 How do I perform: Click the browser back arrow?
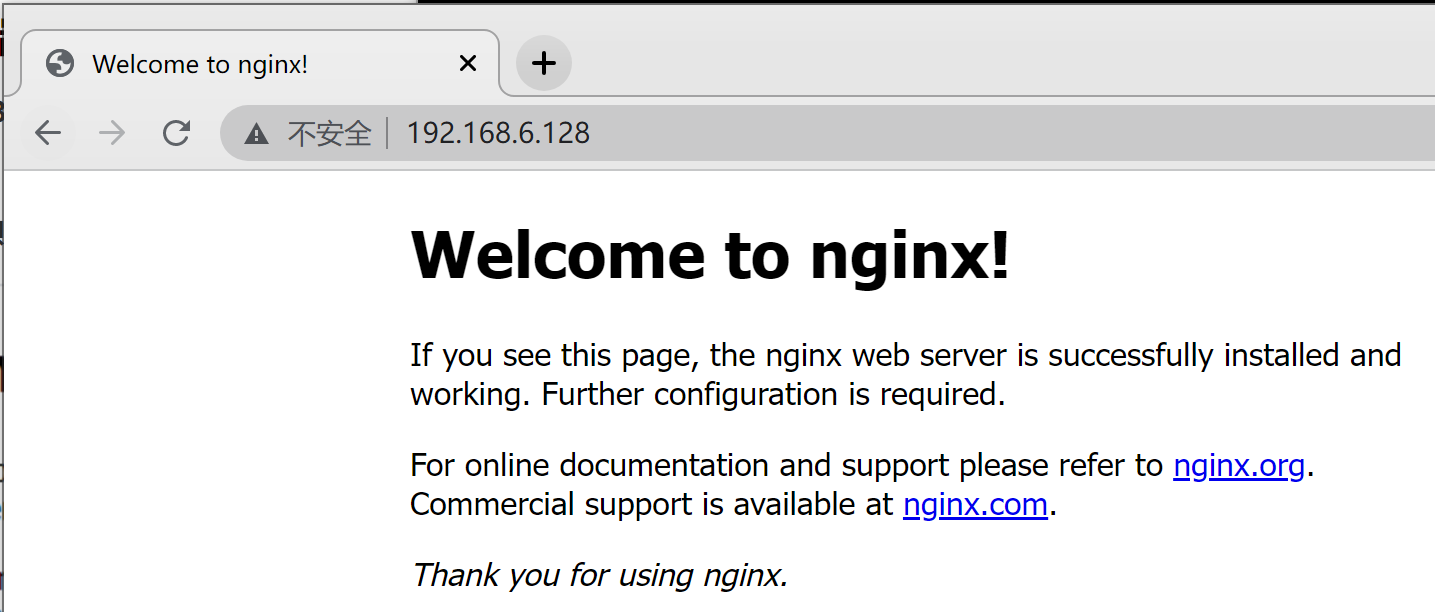pyautogui.click(x=48, y=133)
